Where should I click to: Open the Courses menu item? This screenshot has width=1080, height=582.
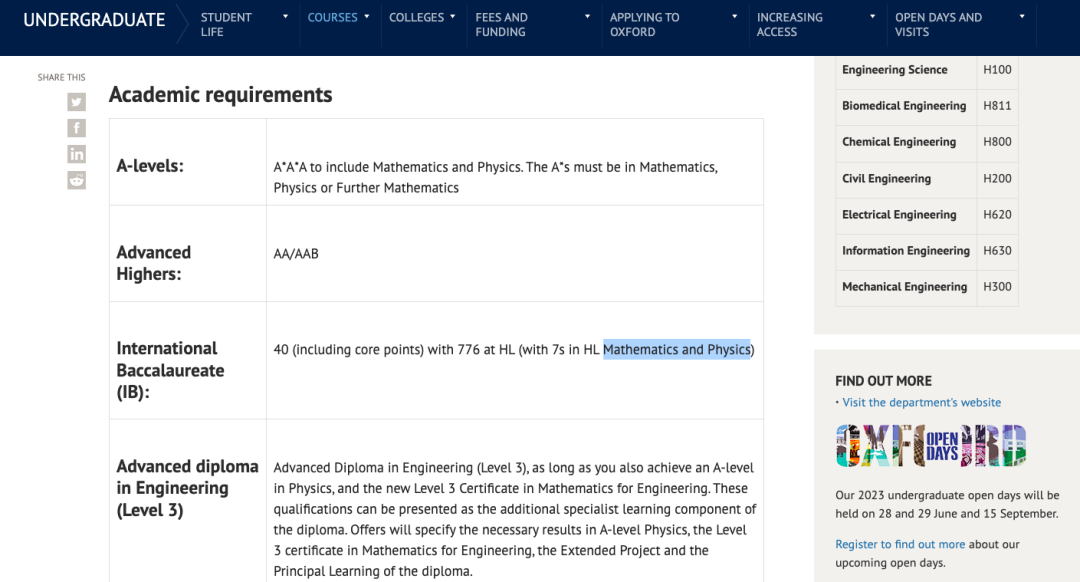pyautogui.click(x=332, y=17)
